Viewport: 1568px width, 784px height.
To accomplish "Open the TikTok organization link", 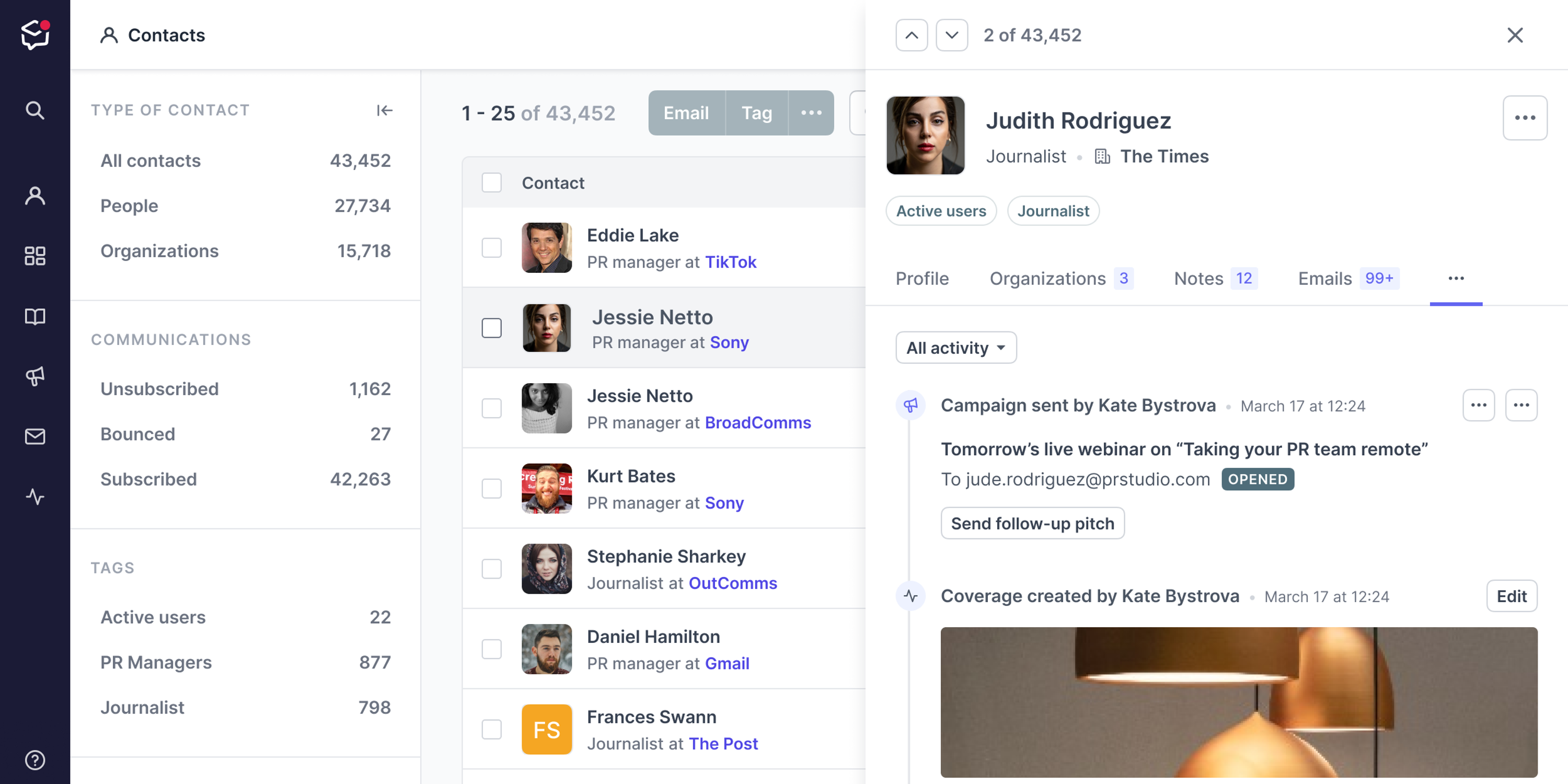I will click(730, 262).
